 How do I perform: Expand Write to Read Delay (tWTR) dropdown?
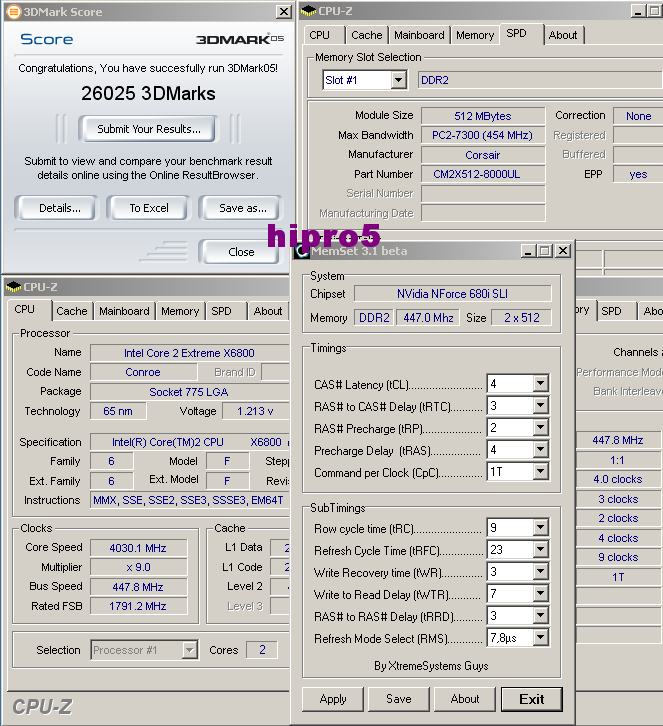tap(540, 594)
